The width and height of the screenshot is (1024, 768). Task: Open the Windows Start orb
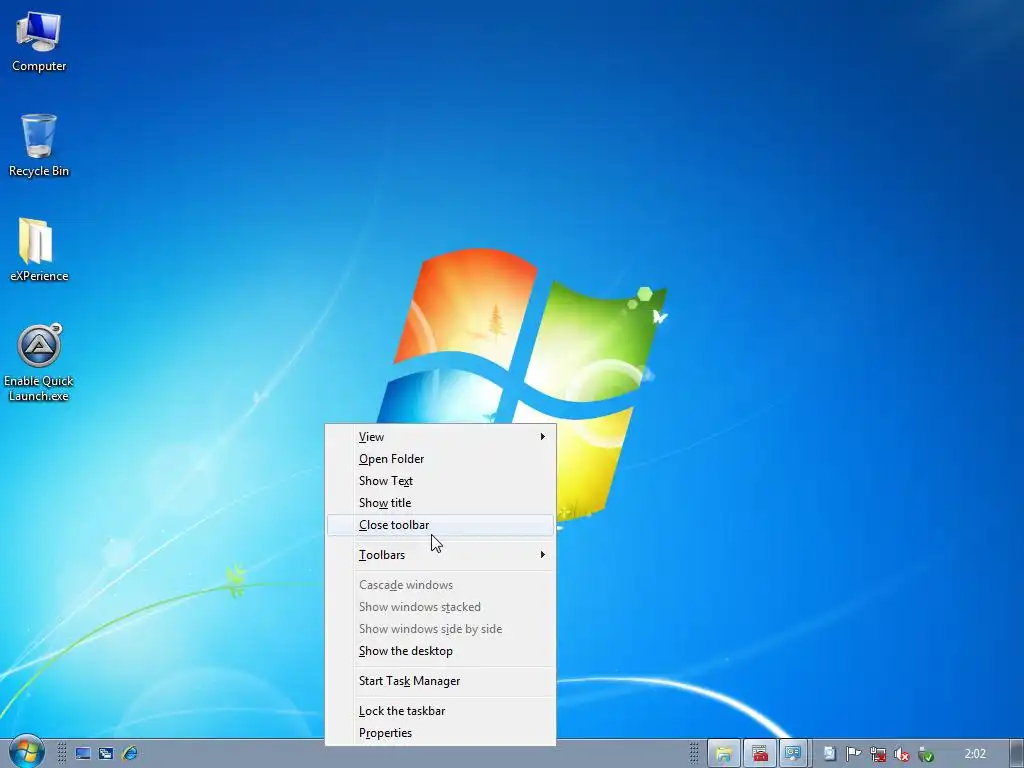point(27,751)
